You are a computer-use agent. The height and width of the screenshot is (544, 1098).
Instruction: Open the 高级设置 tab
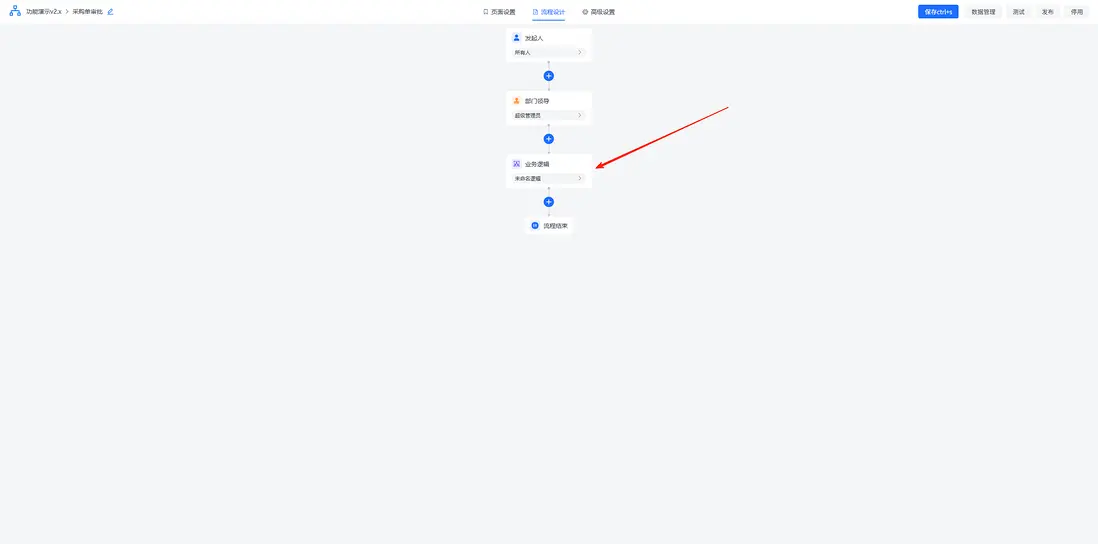[599, 12]
